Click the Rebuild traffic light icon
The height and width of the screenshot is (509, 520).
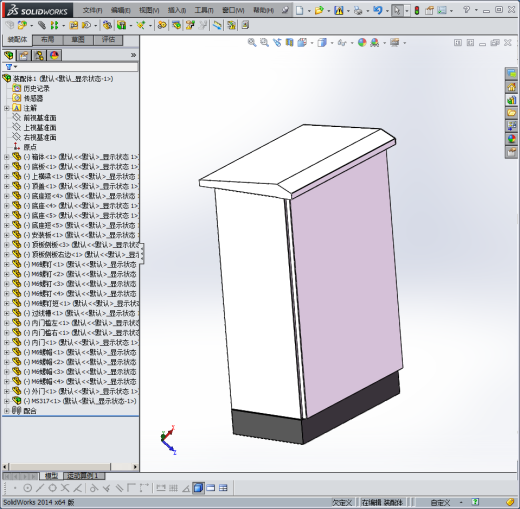[x=417, y=10]
